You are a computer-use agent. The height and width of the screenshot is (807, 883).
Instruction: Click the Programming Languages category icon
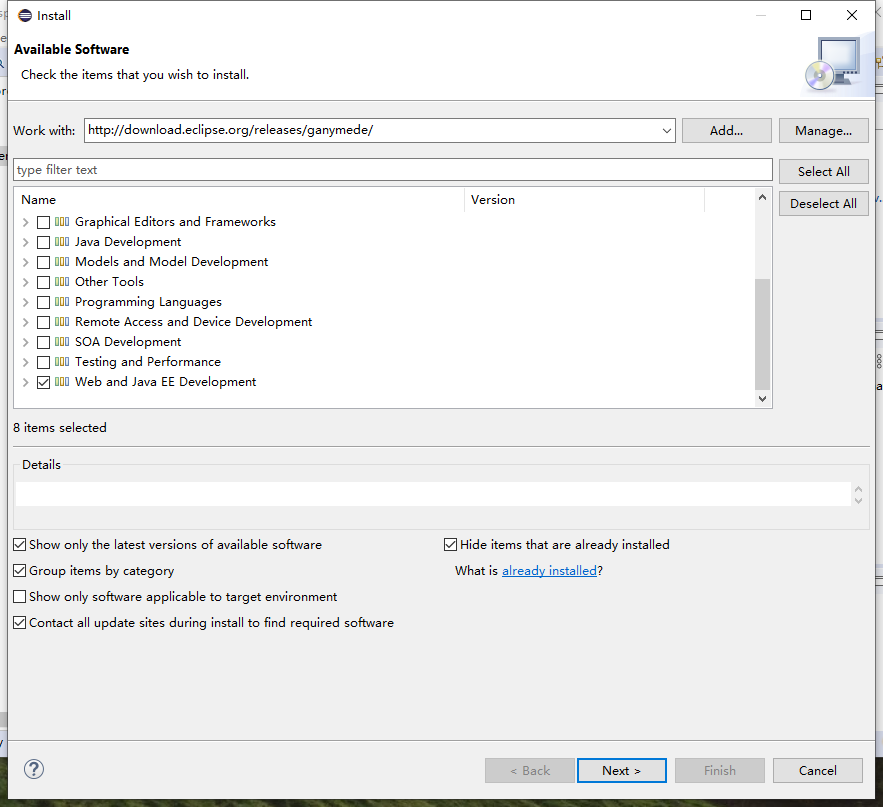(x=62, y=302)
